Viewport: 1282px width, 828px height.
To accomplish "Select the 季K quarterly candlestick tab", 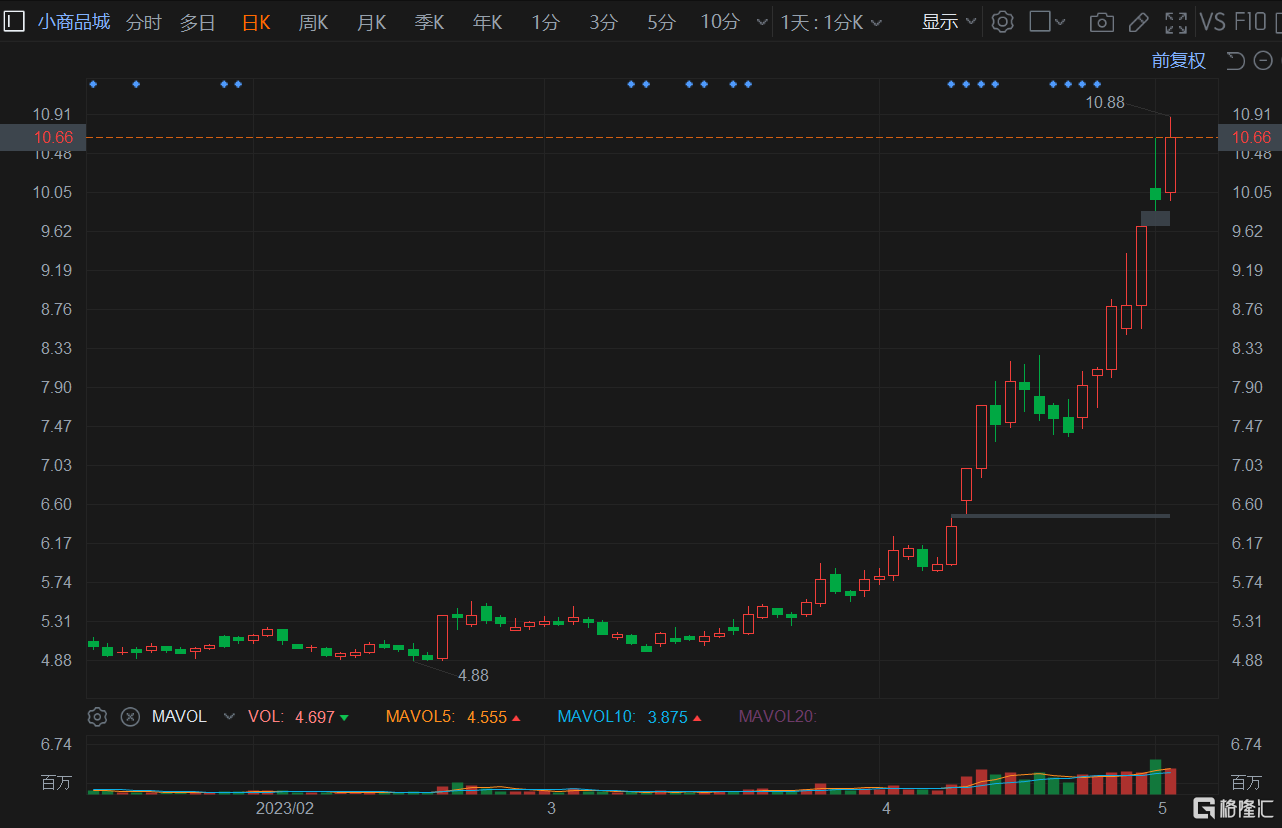I will 430,22.
